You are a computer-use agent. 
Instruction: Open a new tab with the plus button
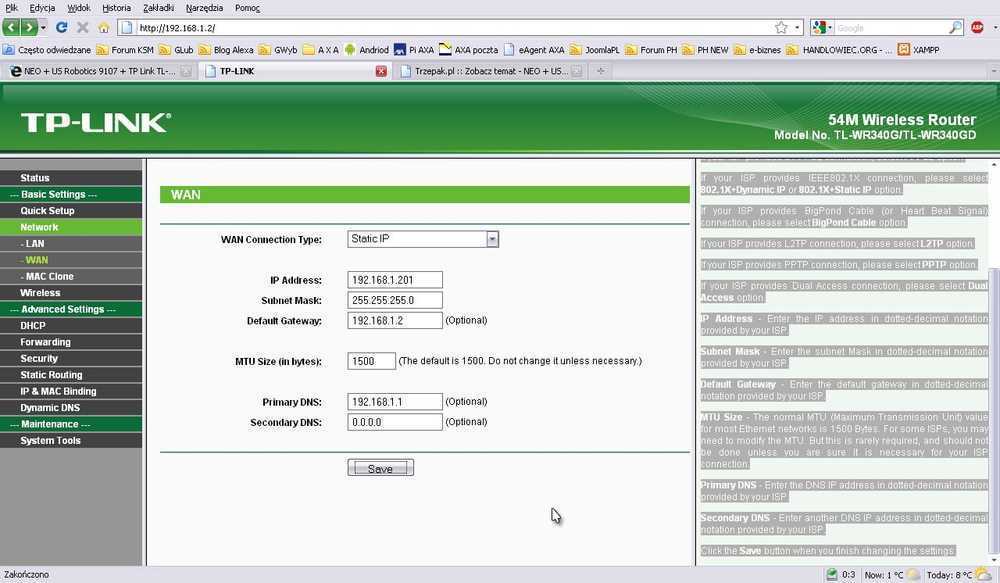[x=600, y=71]
